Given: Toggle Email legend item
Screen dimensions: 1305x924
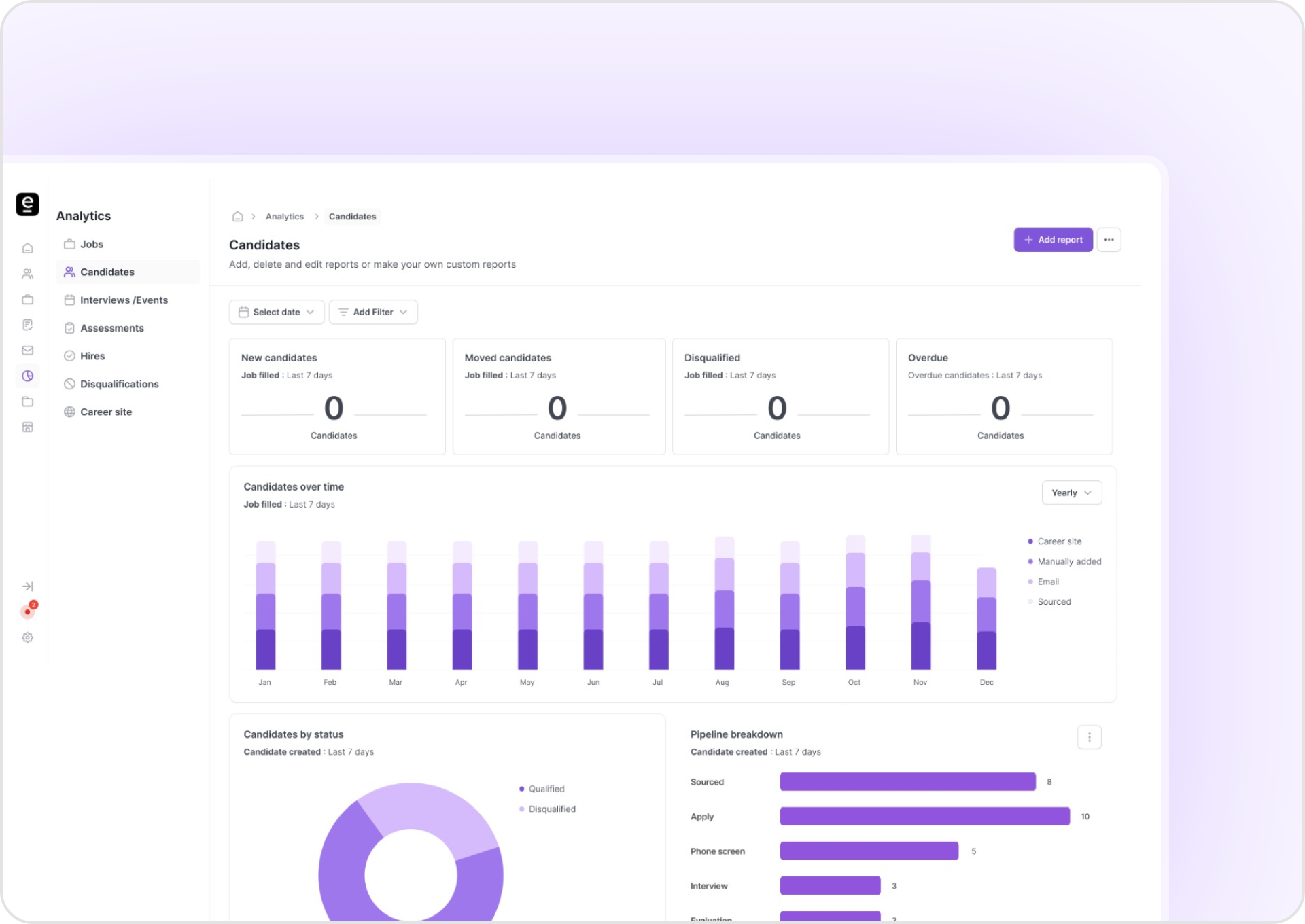Looking at the screenshot, I should (x=1043, y=582).
